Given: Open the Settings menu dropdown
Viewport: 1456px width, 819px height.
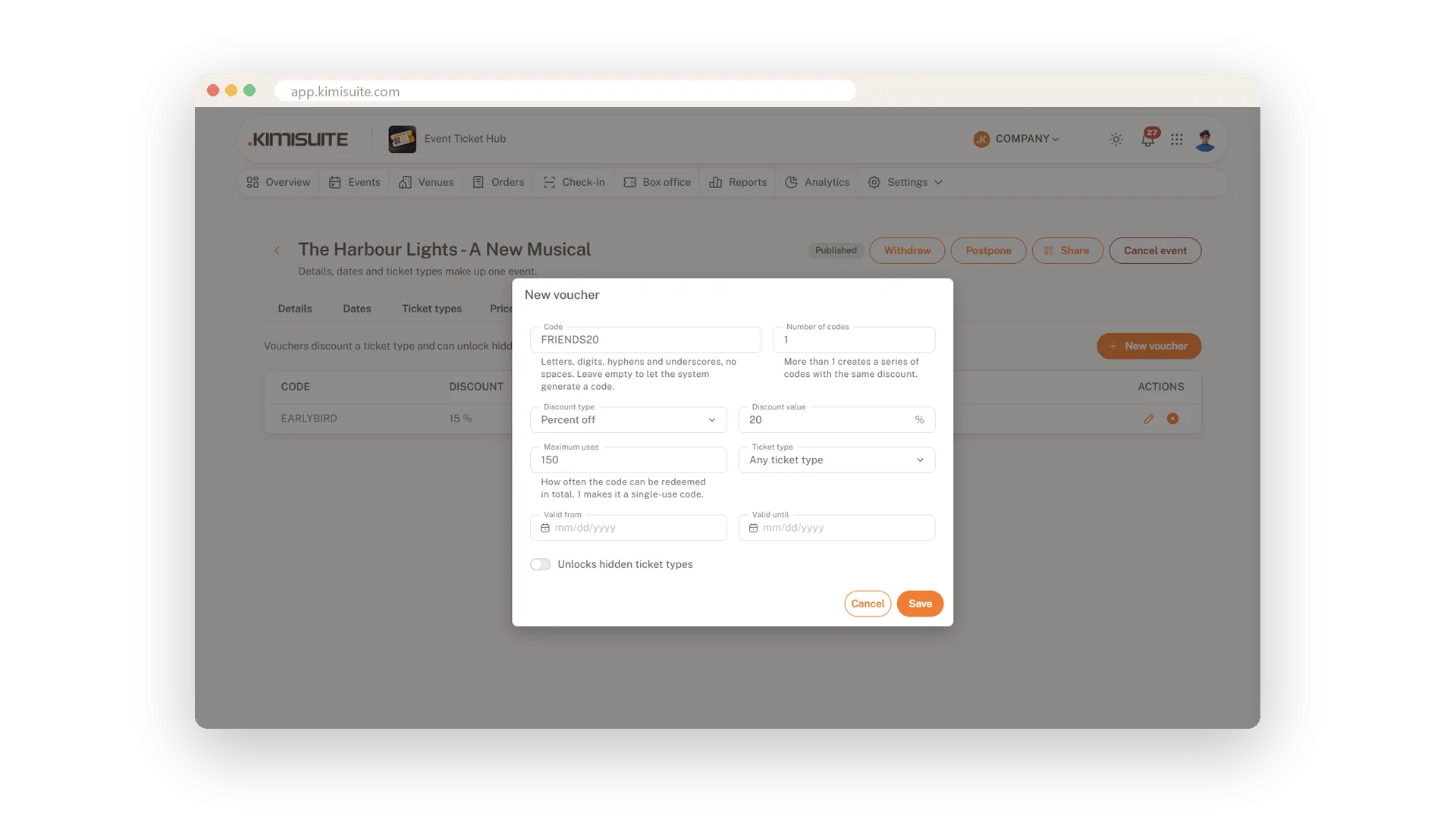Looking at the screenshot, I should coord(905,183).
